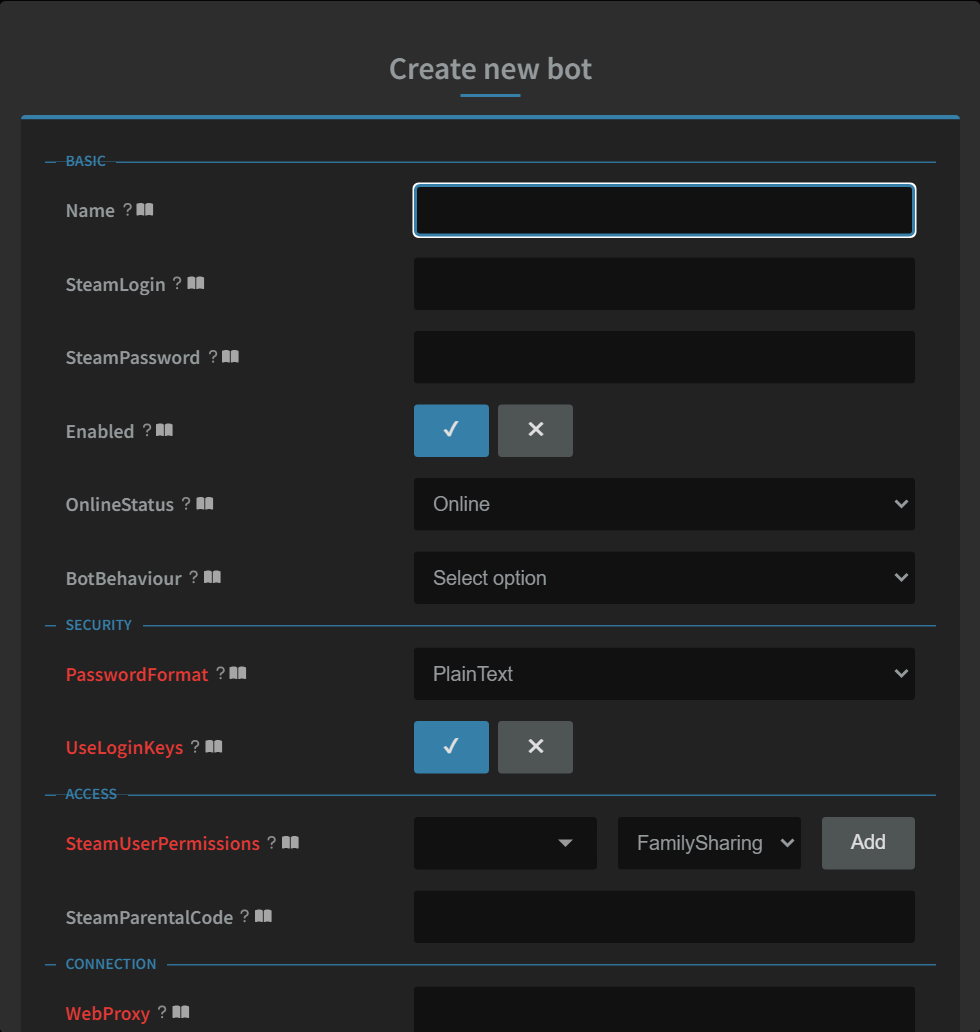Open the book icon next to Enabled

[x=165, y=430]
